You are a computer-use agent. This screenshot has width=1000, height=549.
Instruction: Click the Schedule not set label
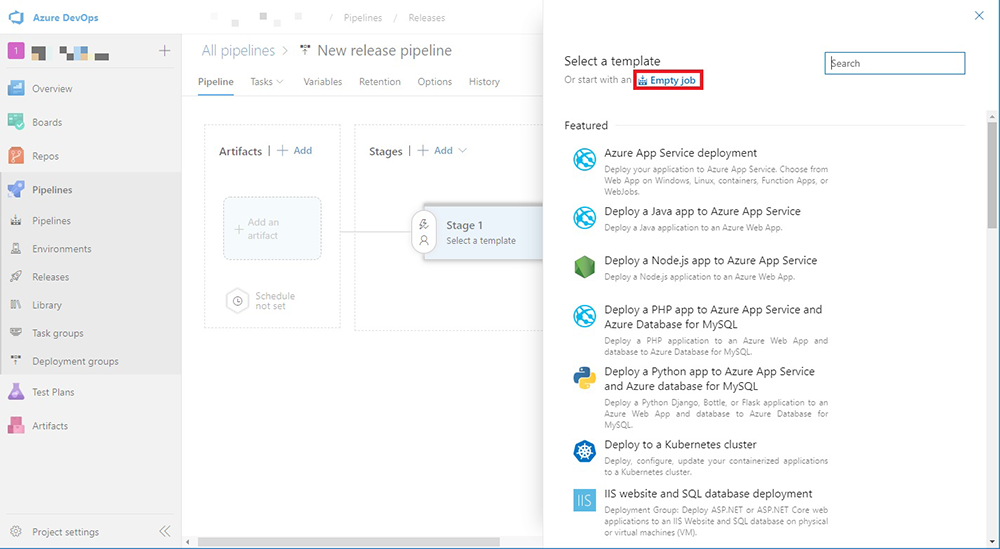point(275,301)
